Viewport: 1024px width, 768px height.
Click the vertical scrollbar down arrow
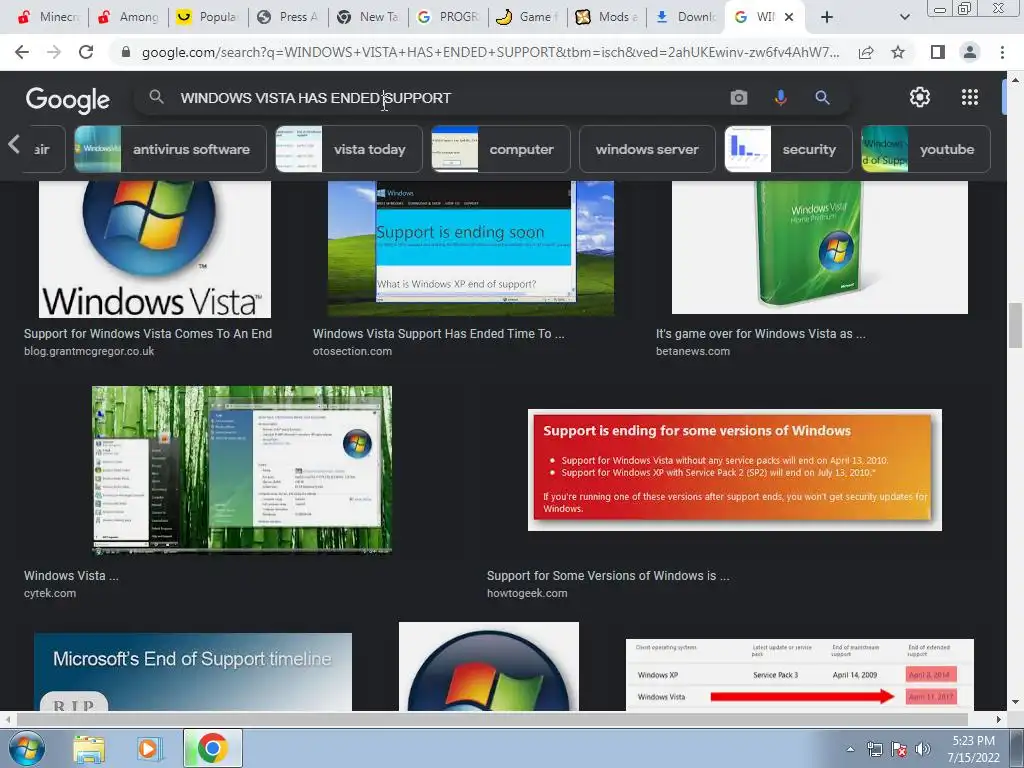pos(1016,703)
